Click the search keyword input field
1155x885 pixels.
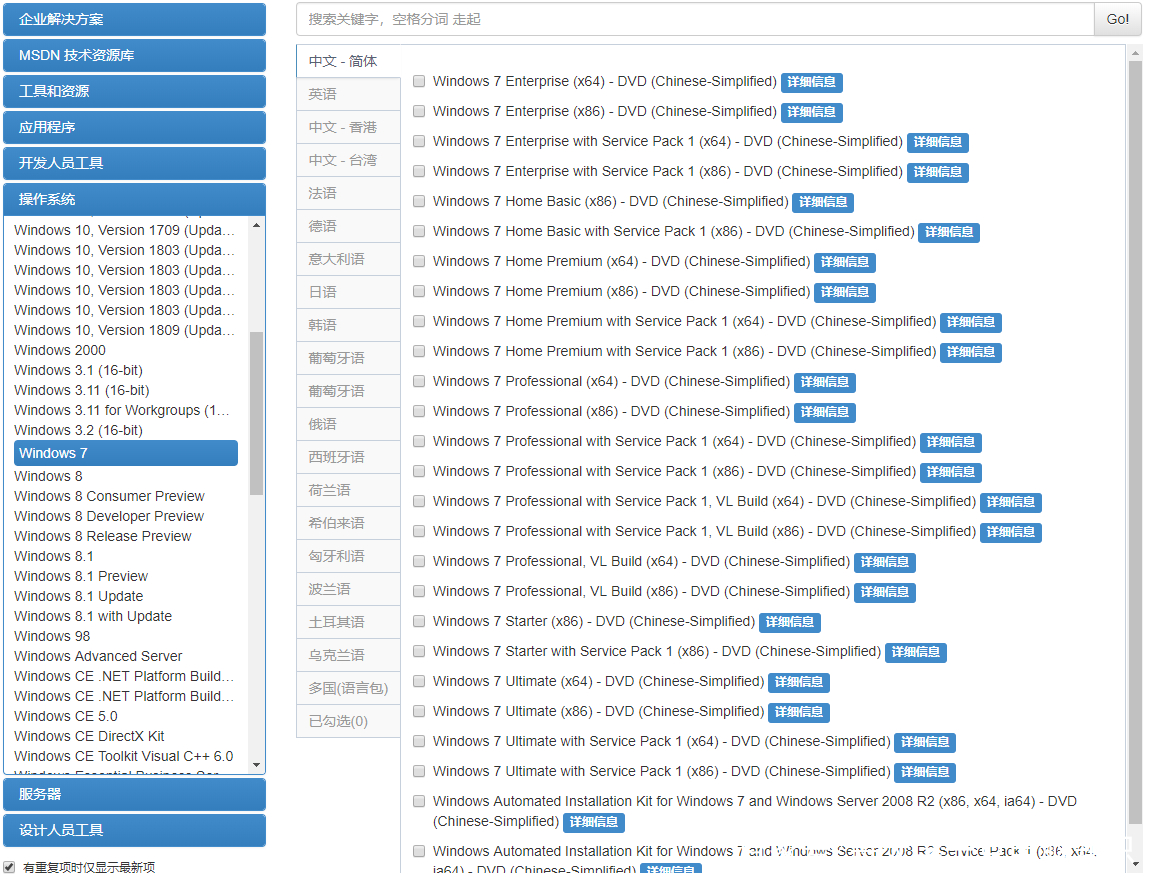coord(695,19)
